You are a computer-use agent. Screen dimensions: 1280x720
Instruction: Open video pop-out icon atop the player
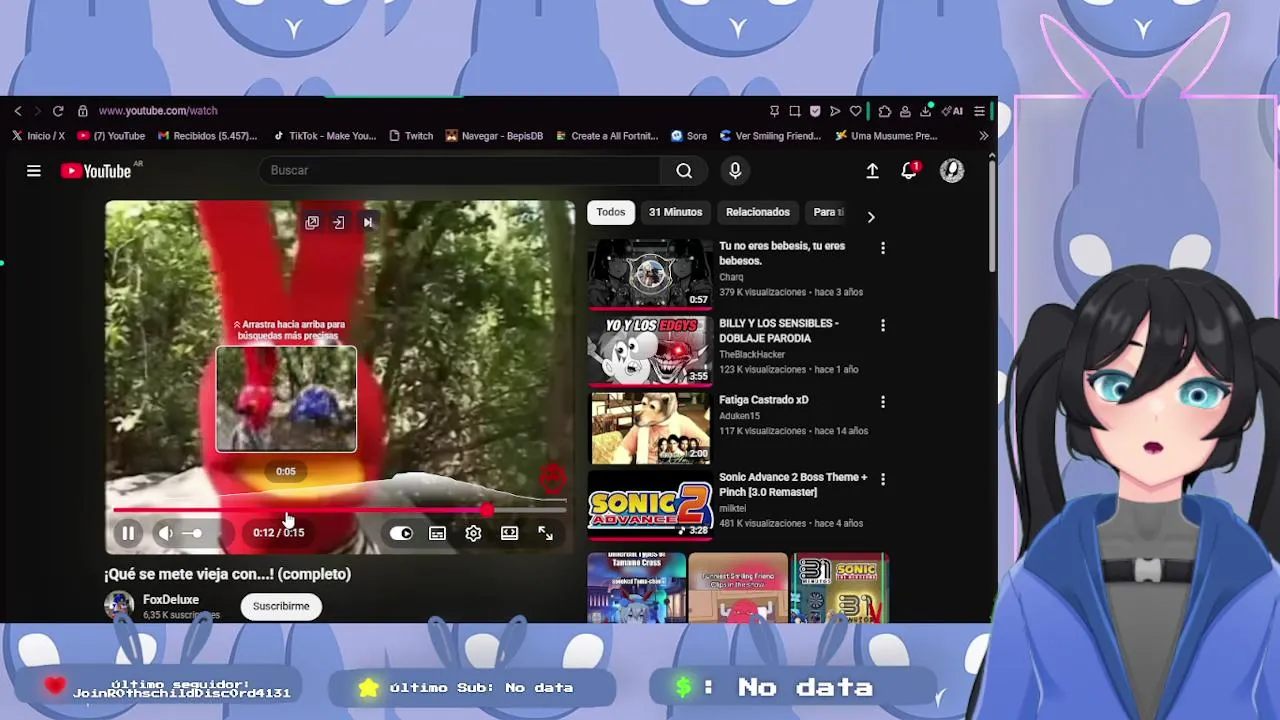point(312,223)
